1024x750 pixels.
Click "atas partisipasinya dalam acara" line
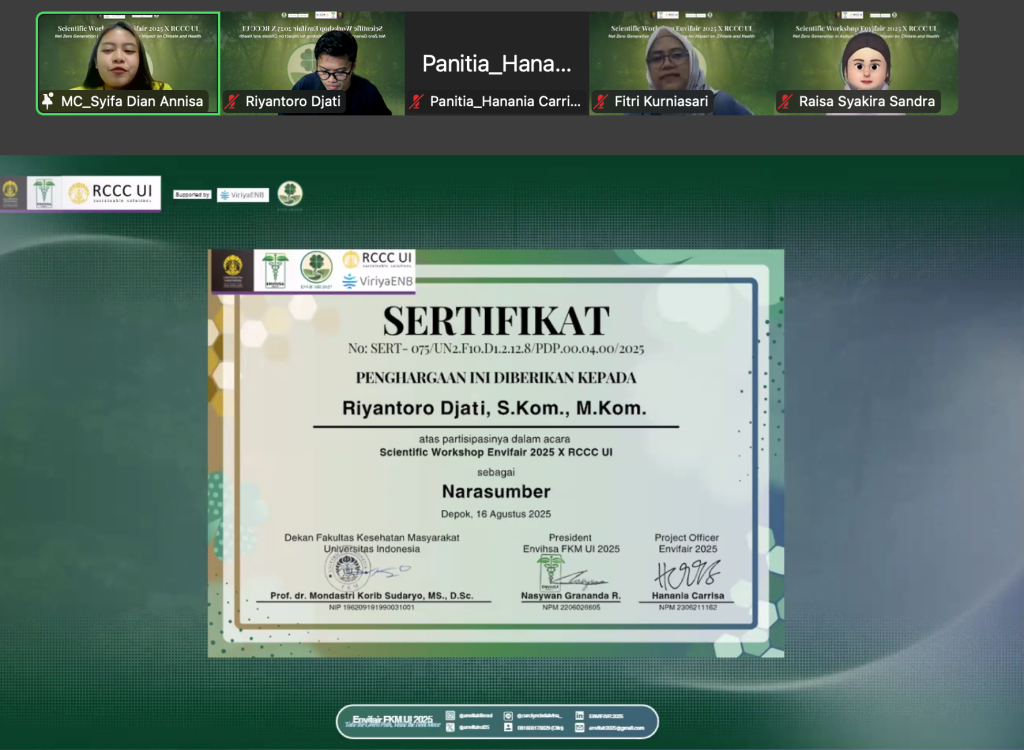(x=494, y=439)
